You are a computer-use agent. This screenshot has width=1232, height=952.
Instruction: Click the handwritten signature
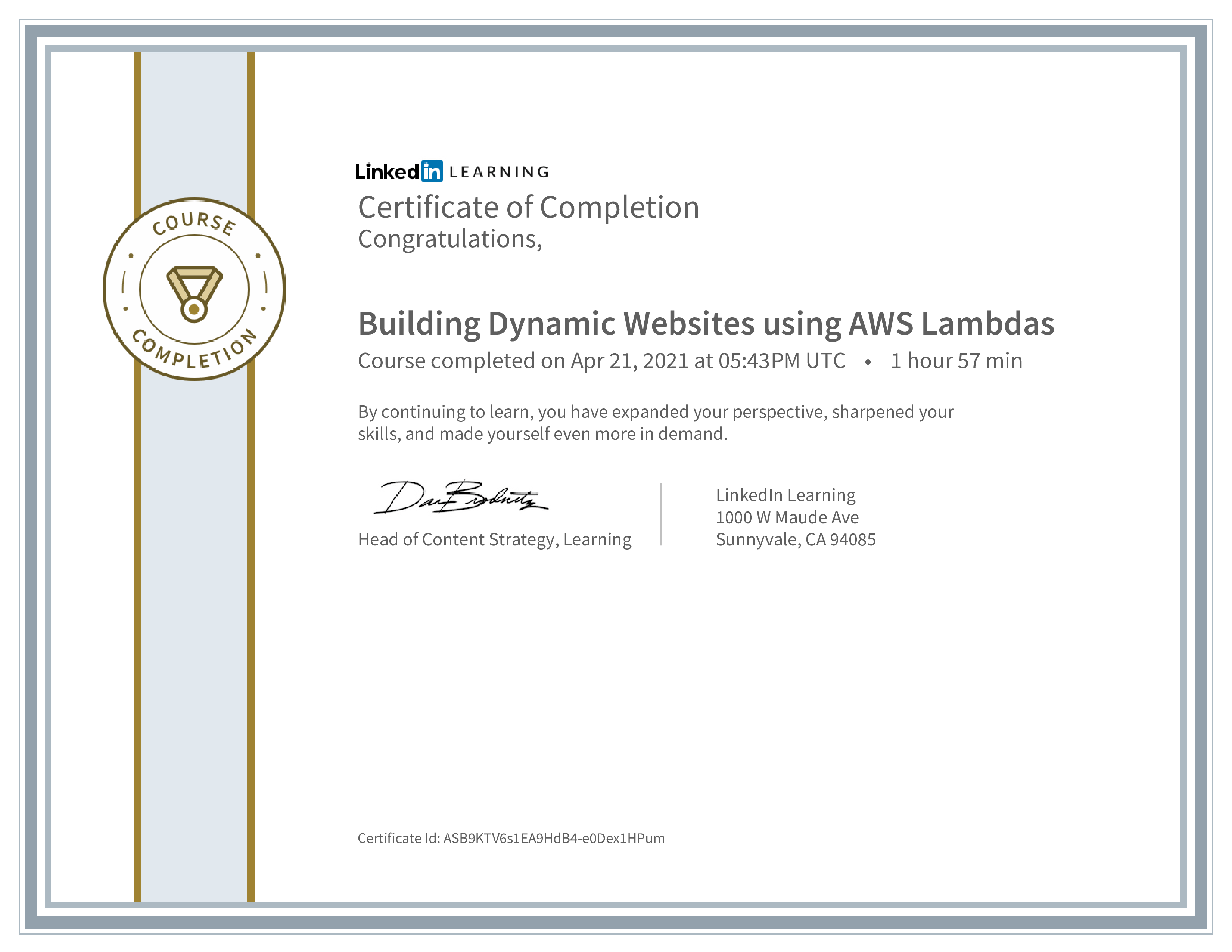[x=461, y=497]
